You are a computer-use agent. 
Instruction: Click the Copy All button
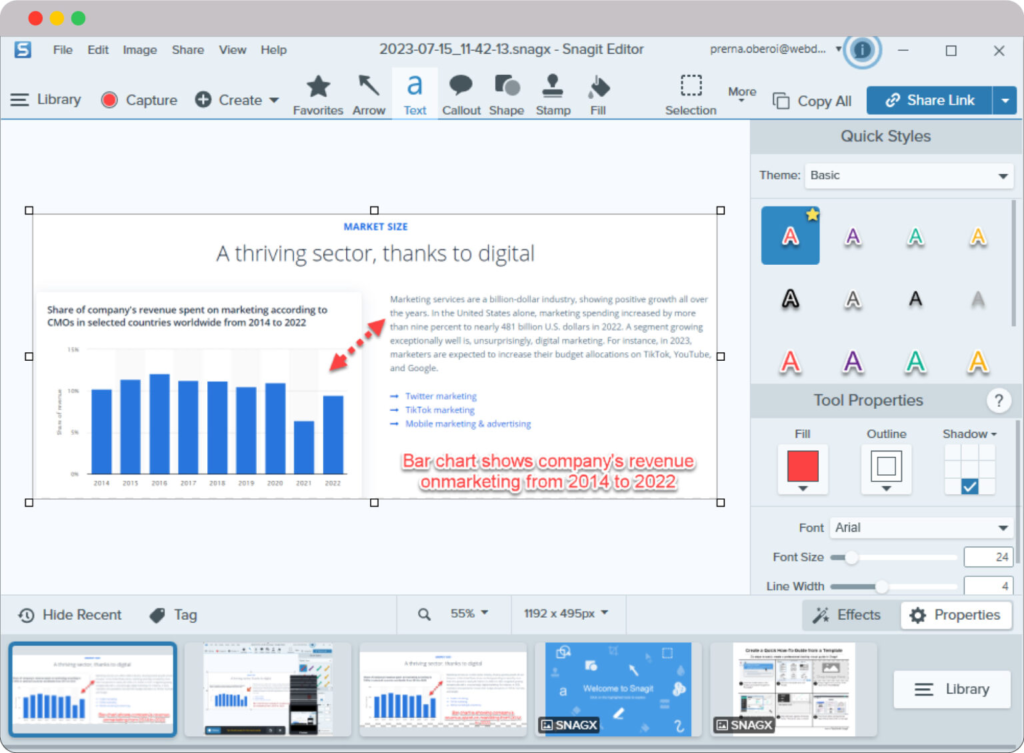812,101
